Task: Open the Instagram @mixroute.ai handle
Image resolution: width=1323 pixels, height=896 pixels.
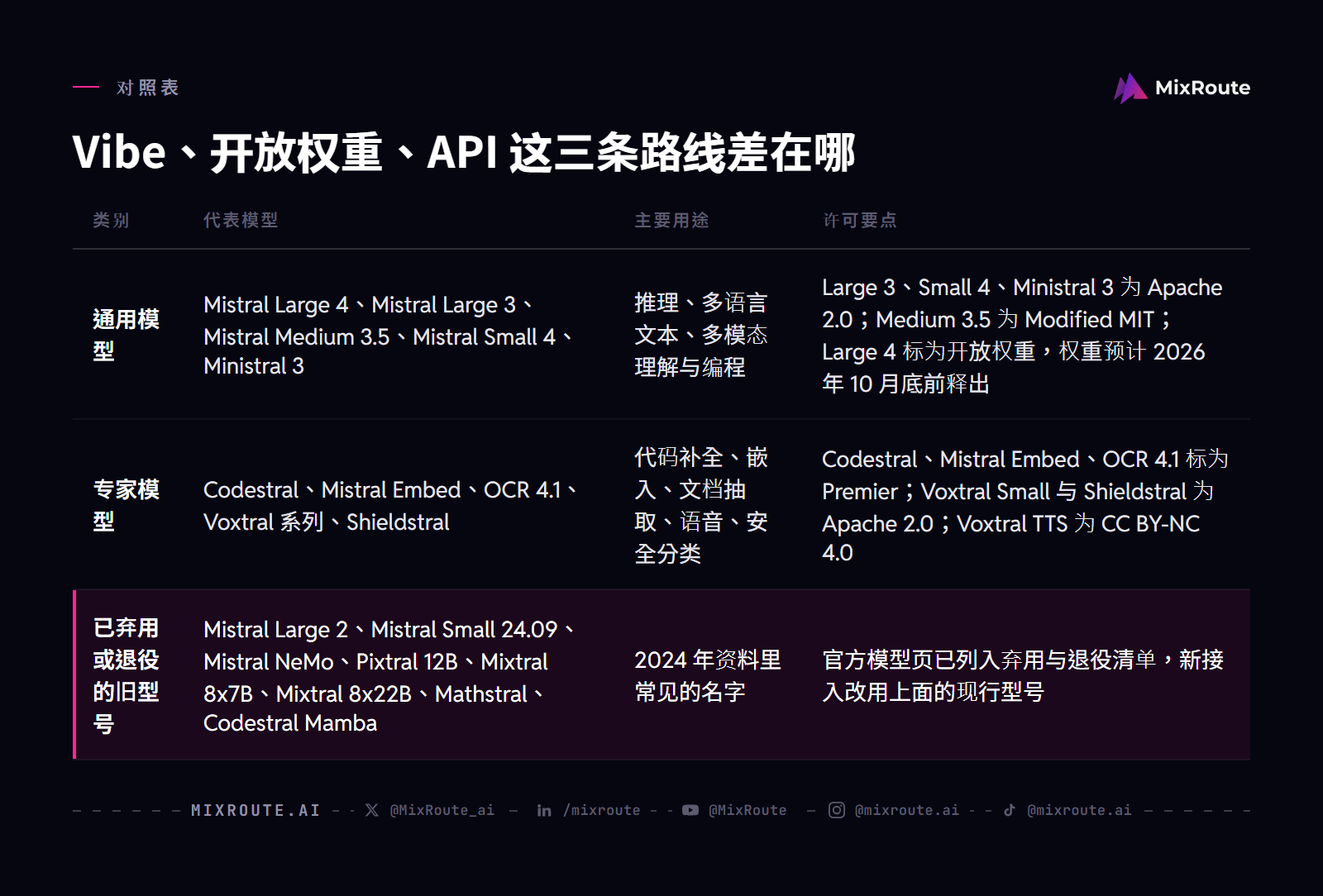Action: click(907, 810)
